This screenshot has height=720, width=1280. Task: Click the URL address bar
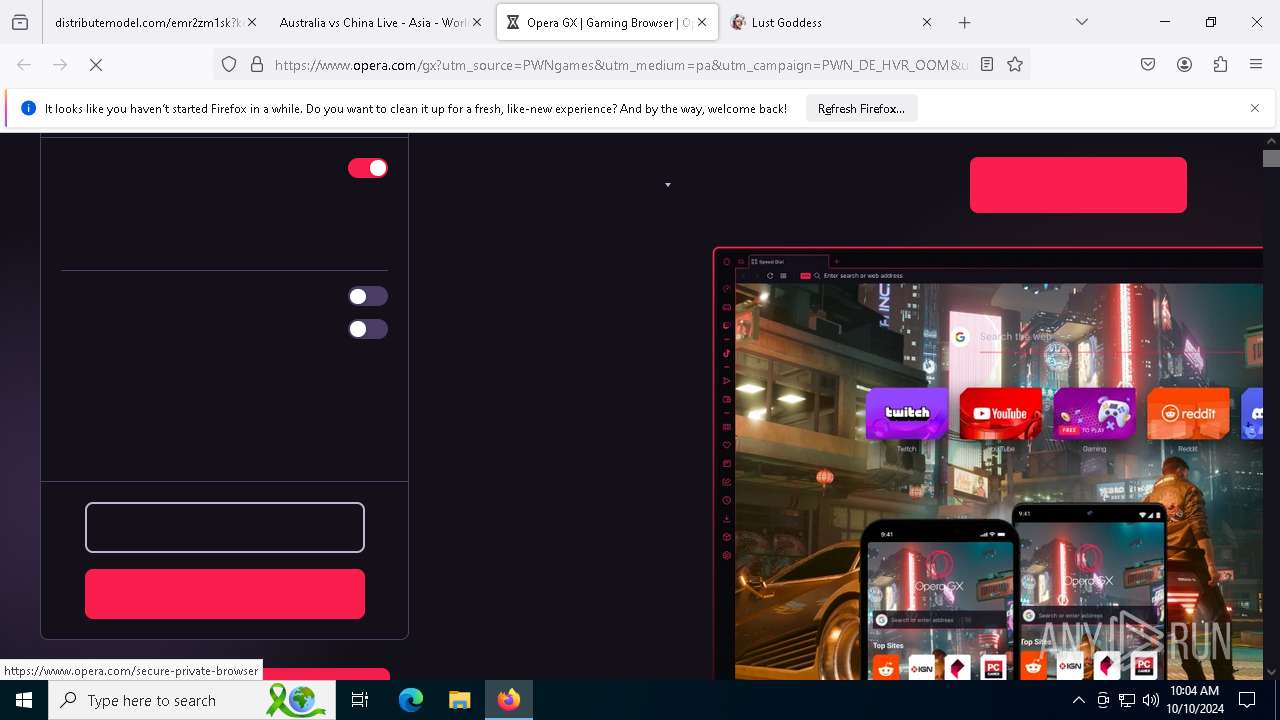coord(620,64)
